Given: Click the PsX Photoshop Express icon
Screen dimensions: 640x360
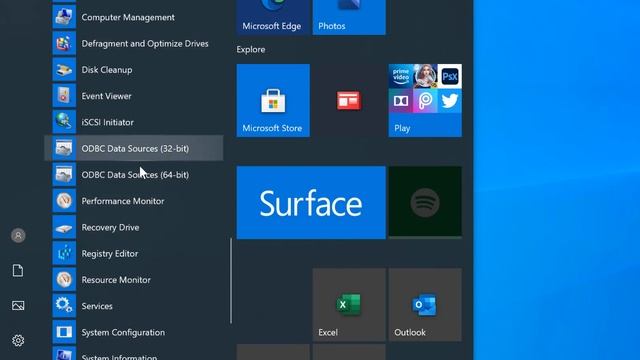Looking at the screenshot, I should point(450,76).
